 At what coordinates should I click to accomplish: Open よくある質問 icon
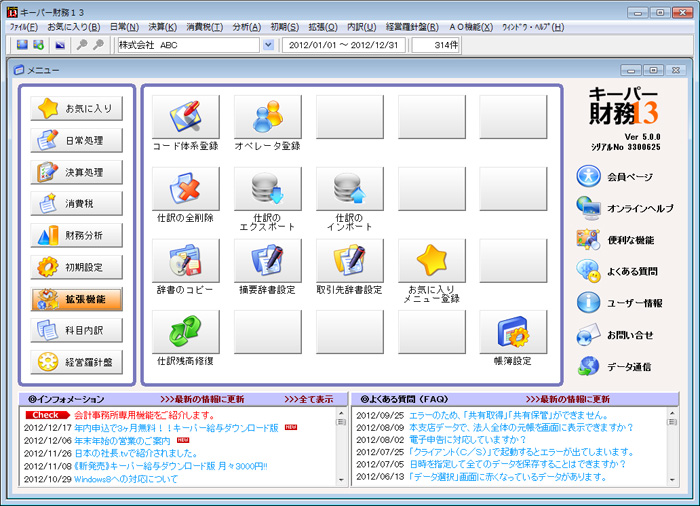click(588, 271)
